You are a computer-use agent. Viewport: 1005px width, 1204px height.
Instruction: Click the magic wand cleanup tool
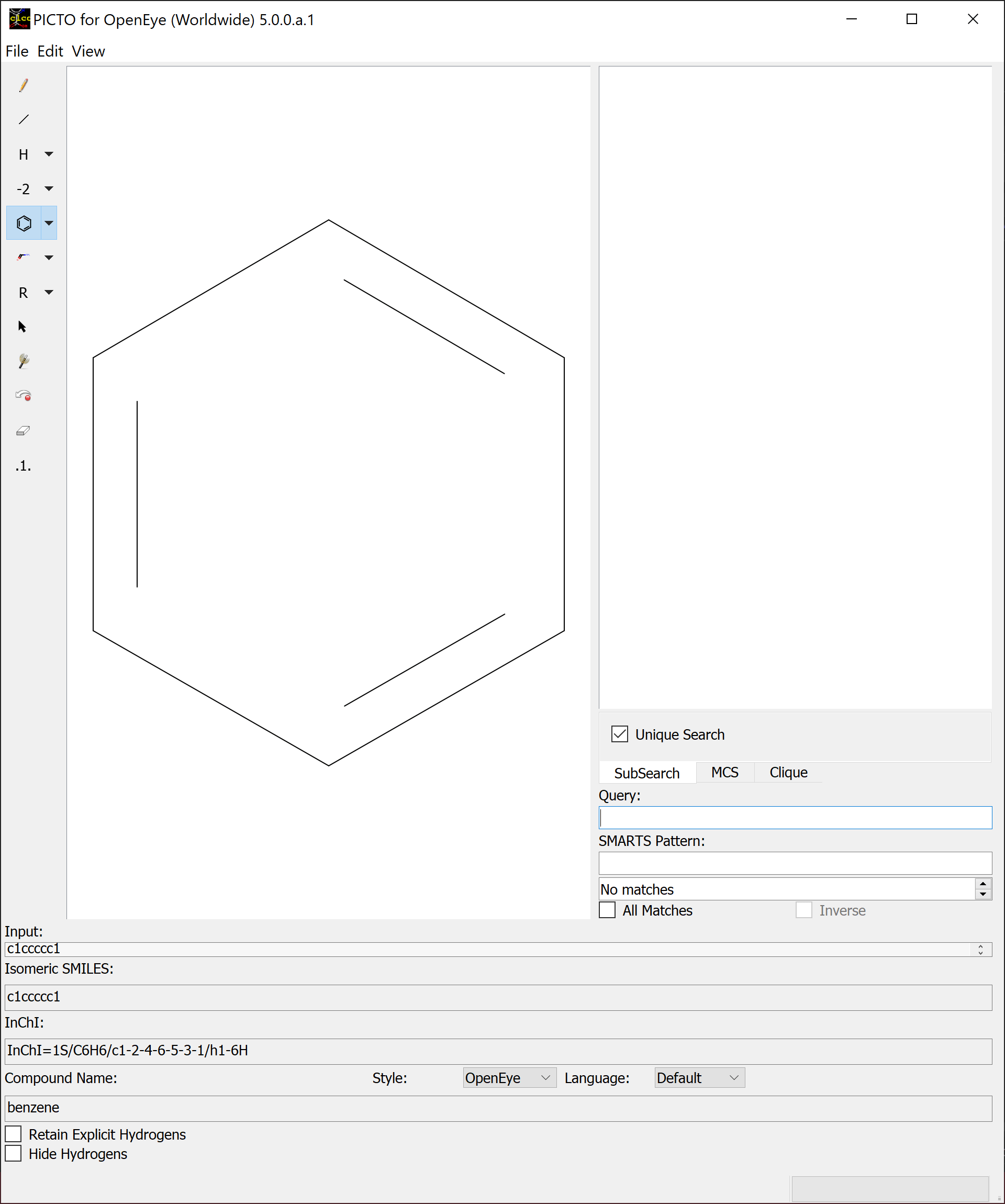(x=24, y=361)
